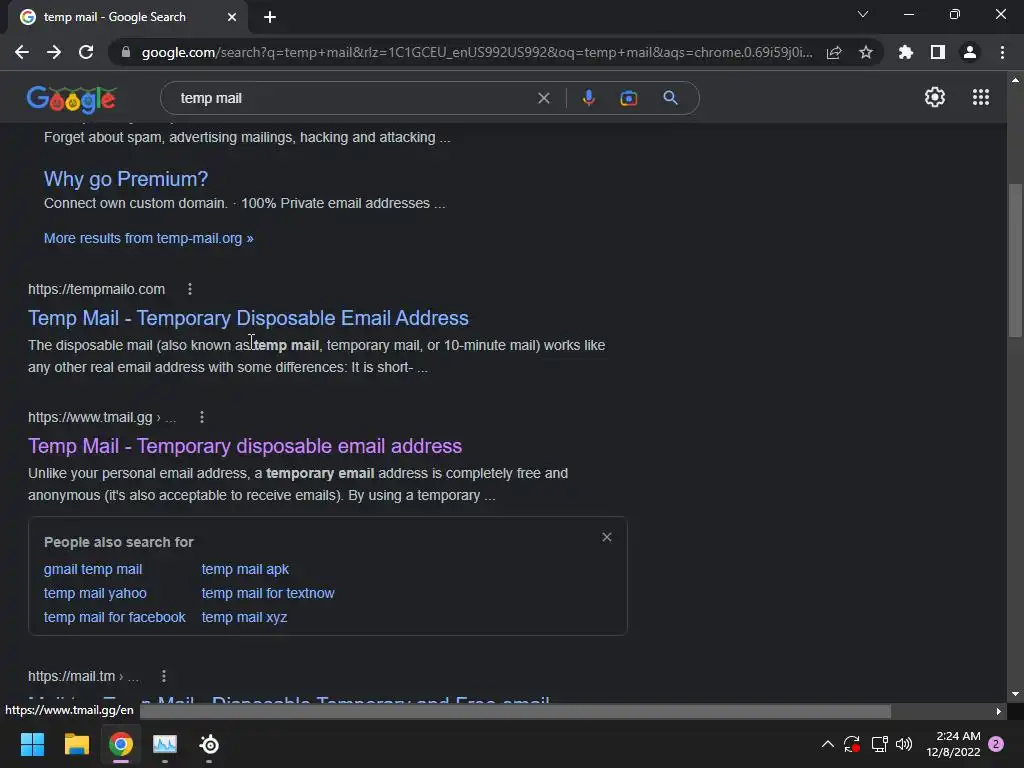Click the scroll-up arrow of vertical scrollbar
Image resolution: width=1024 pixels, height=768 pixels.
point(1015,80)
